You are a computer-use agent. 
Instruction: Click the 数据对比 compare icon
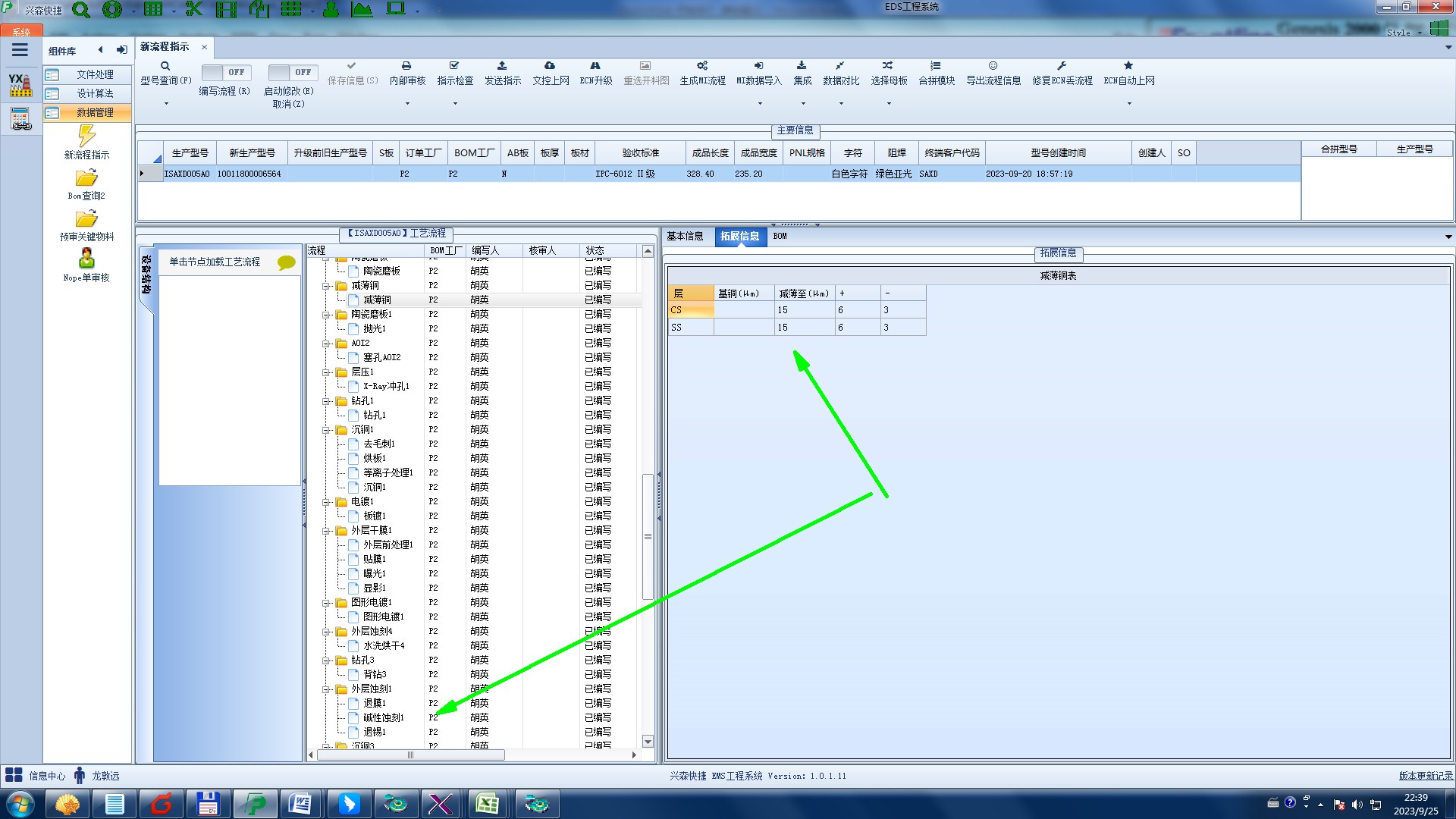[x=840, y=66]
